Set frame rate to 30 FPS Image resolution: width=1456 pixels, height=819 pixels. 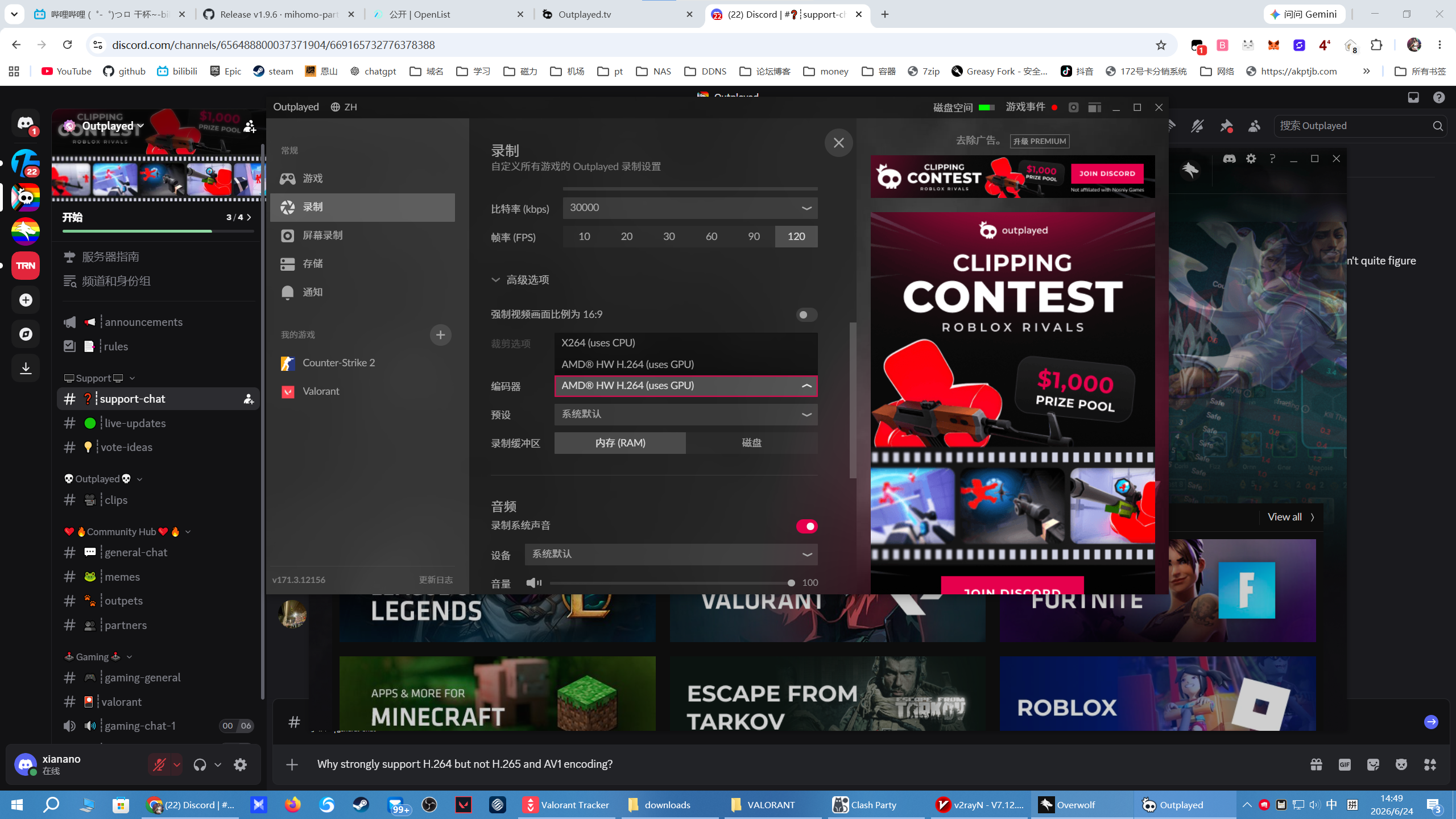[x=669, y=237]
